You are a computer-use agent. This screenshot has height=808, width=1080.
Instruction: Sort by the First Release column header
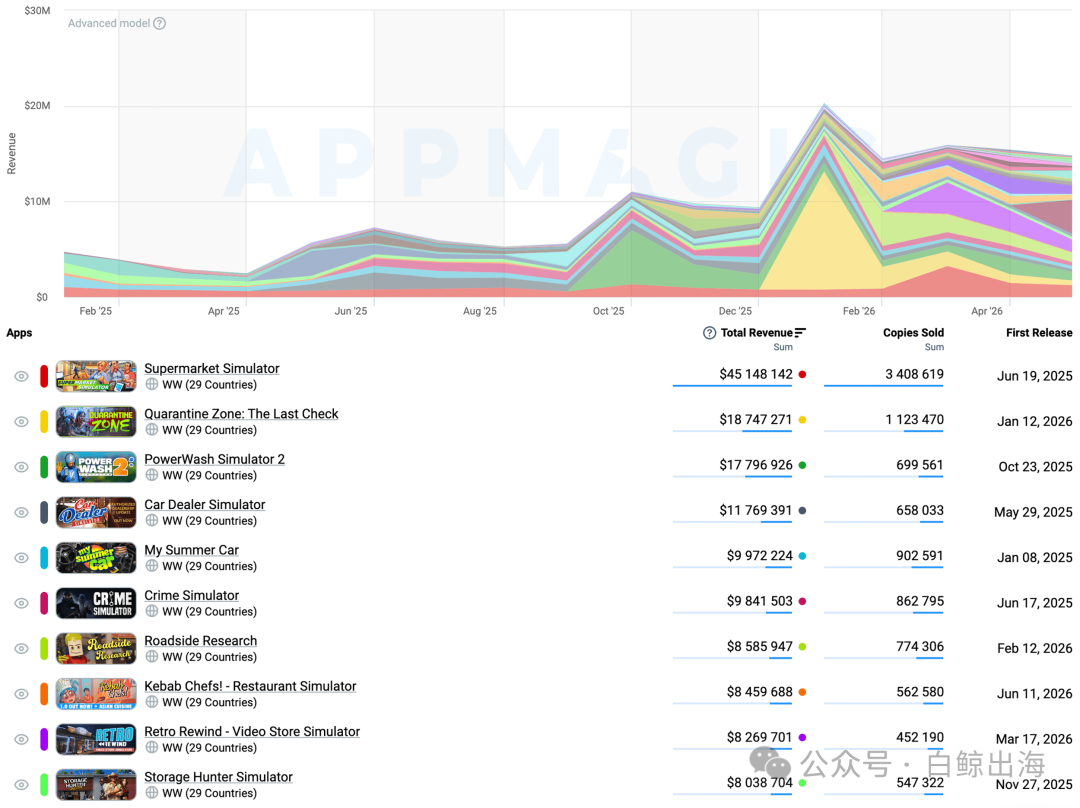pyautogui.click(x=1039, y=333)
